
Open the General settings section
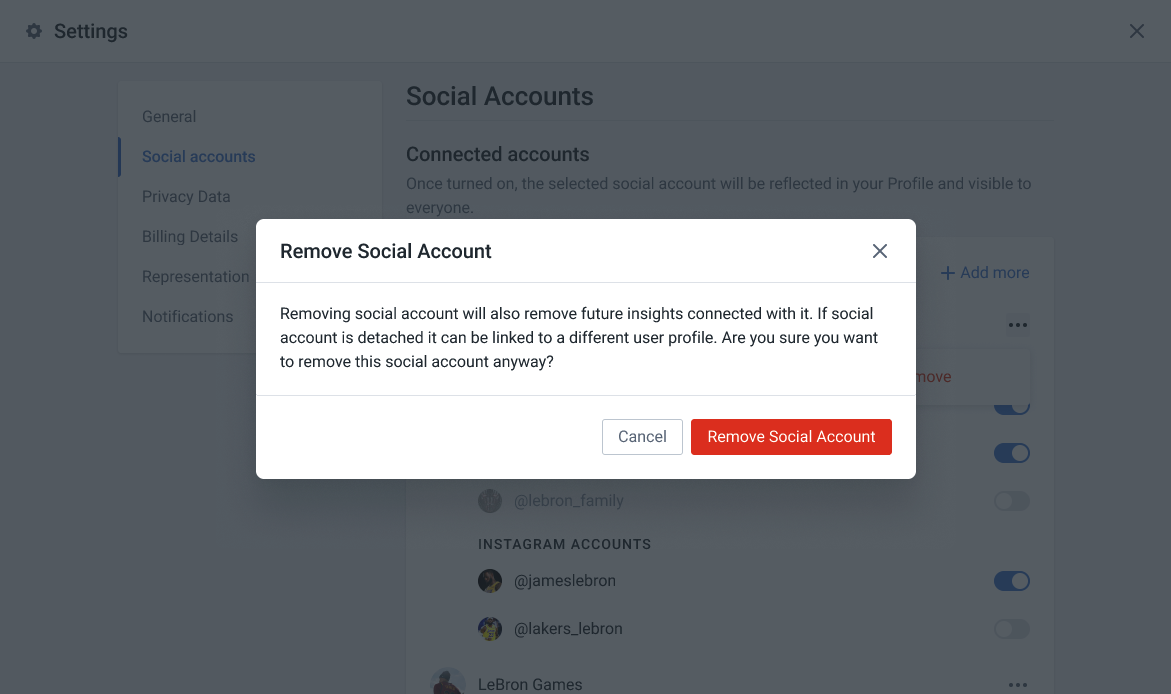coord(169,116)
